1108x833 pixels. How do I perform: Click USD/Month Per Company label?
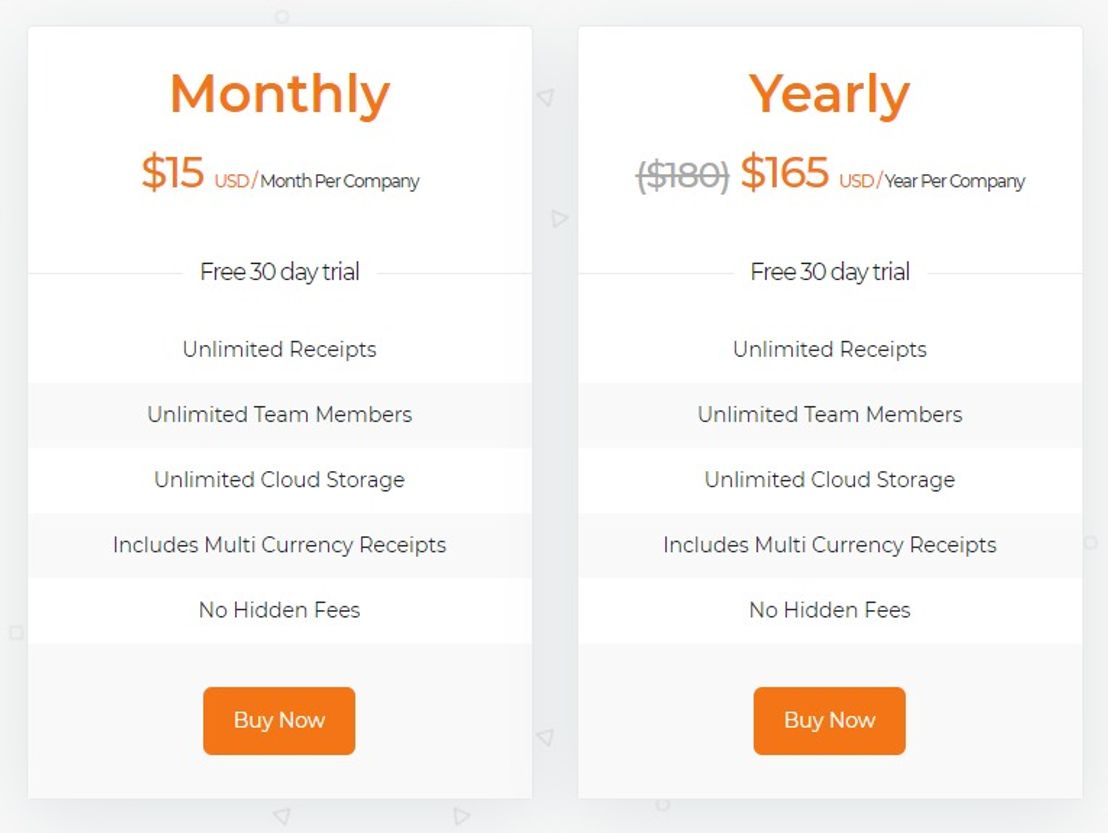[x=318, y=181]
